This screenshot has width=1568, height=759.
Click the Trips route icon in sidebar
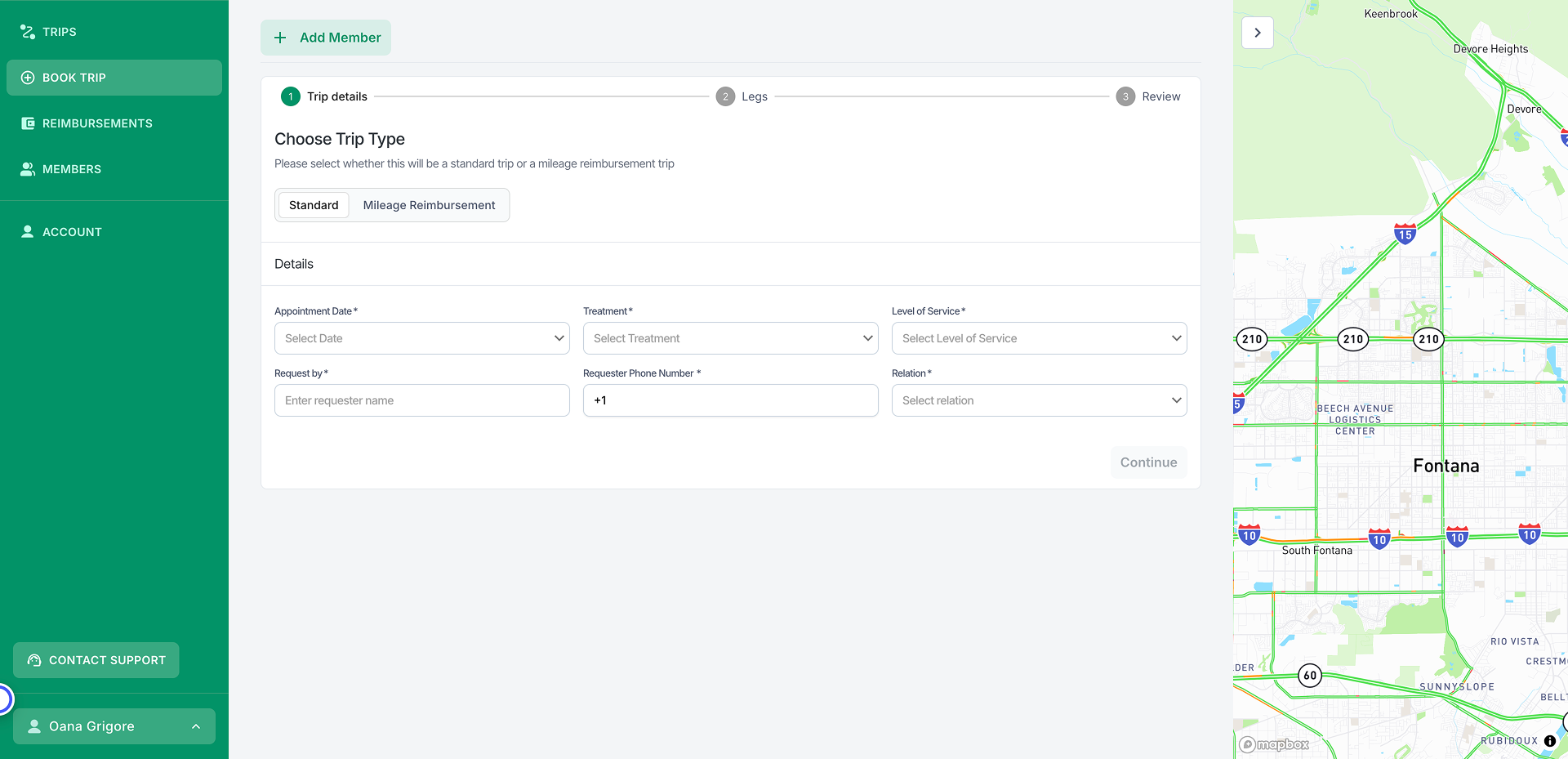click(x=28, y=32)
